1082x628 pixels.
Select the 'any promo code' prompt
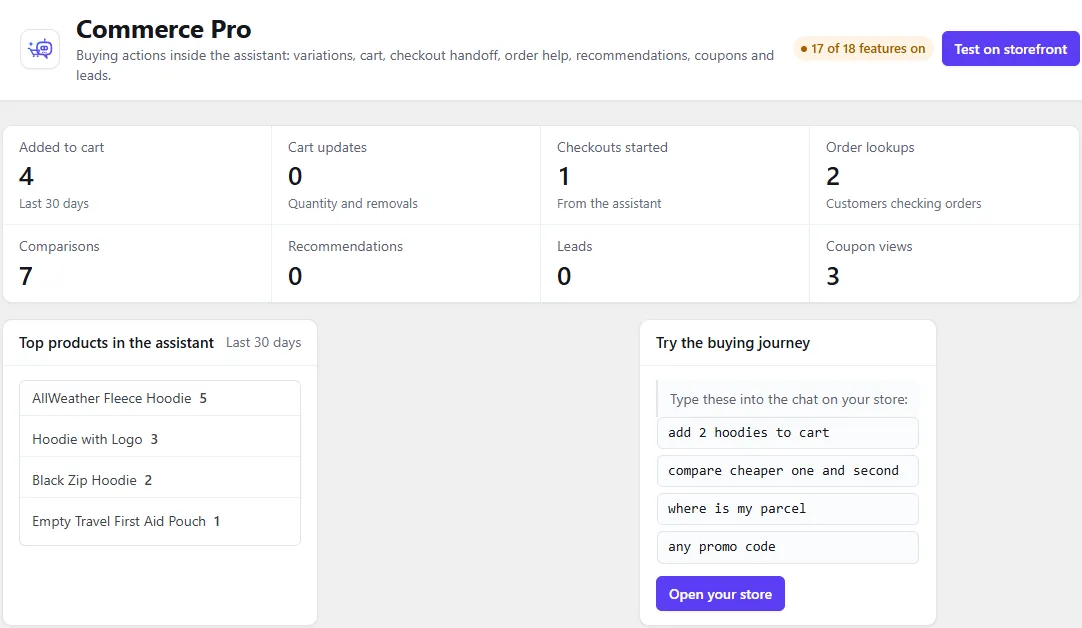(x=787, y=547)
